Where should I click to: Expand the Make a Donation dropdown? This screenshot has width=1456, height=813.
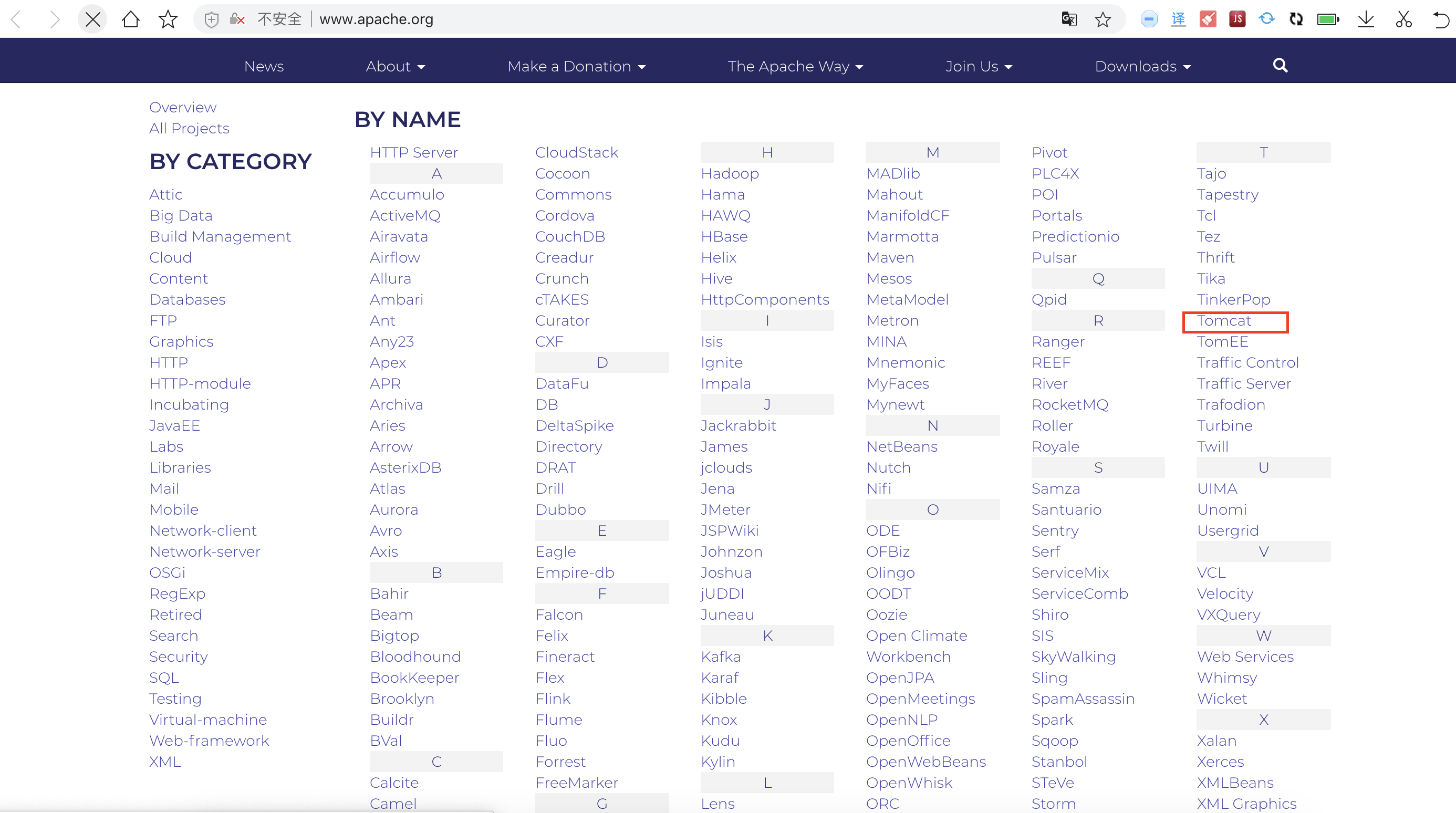[x=576, y=66]
